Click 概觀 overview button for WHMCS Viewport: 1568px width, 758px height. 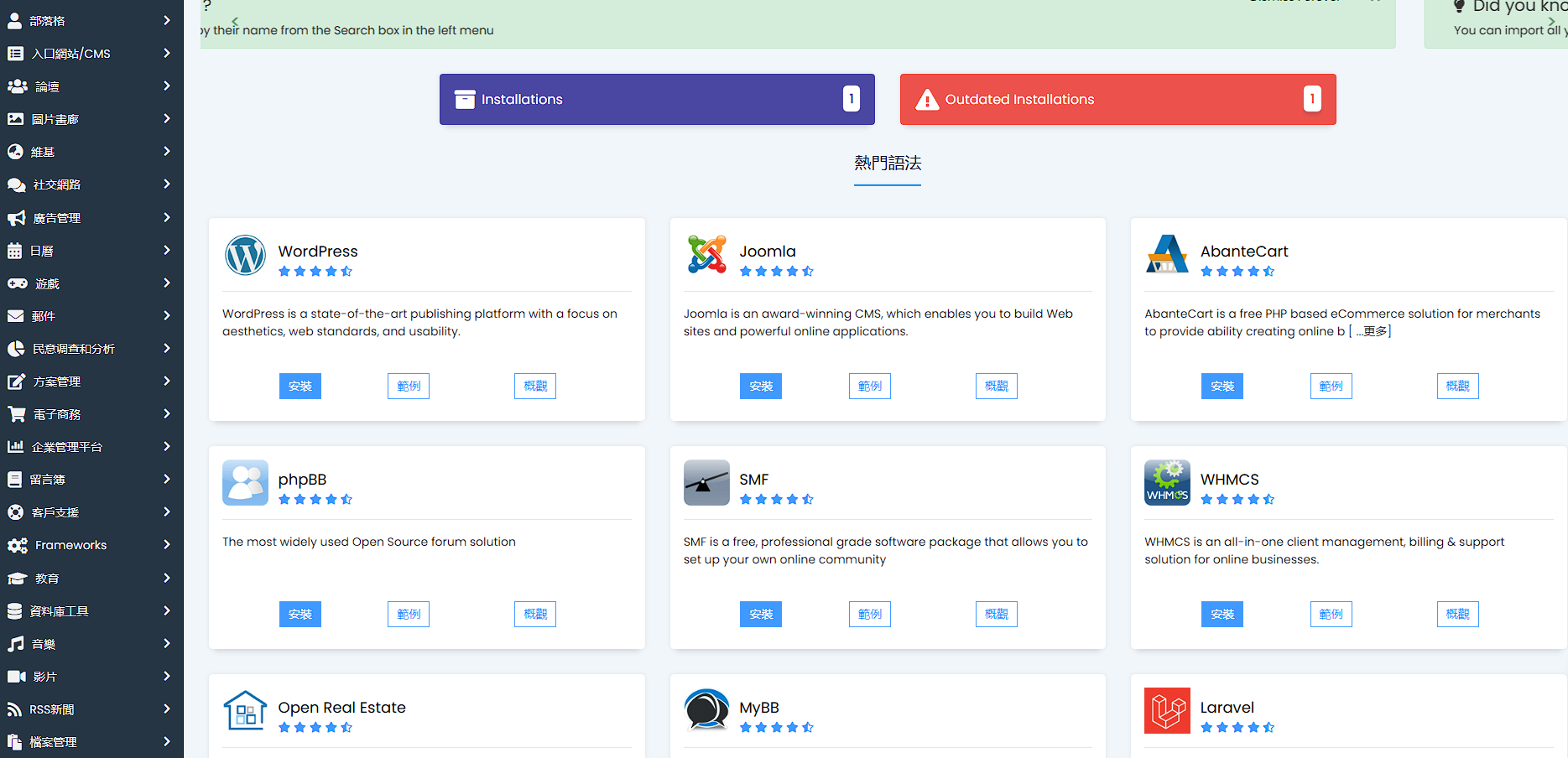[x=1457, y=615]
